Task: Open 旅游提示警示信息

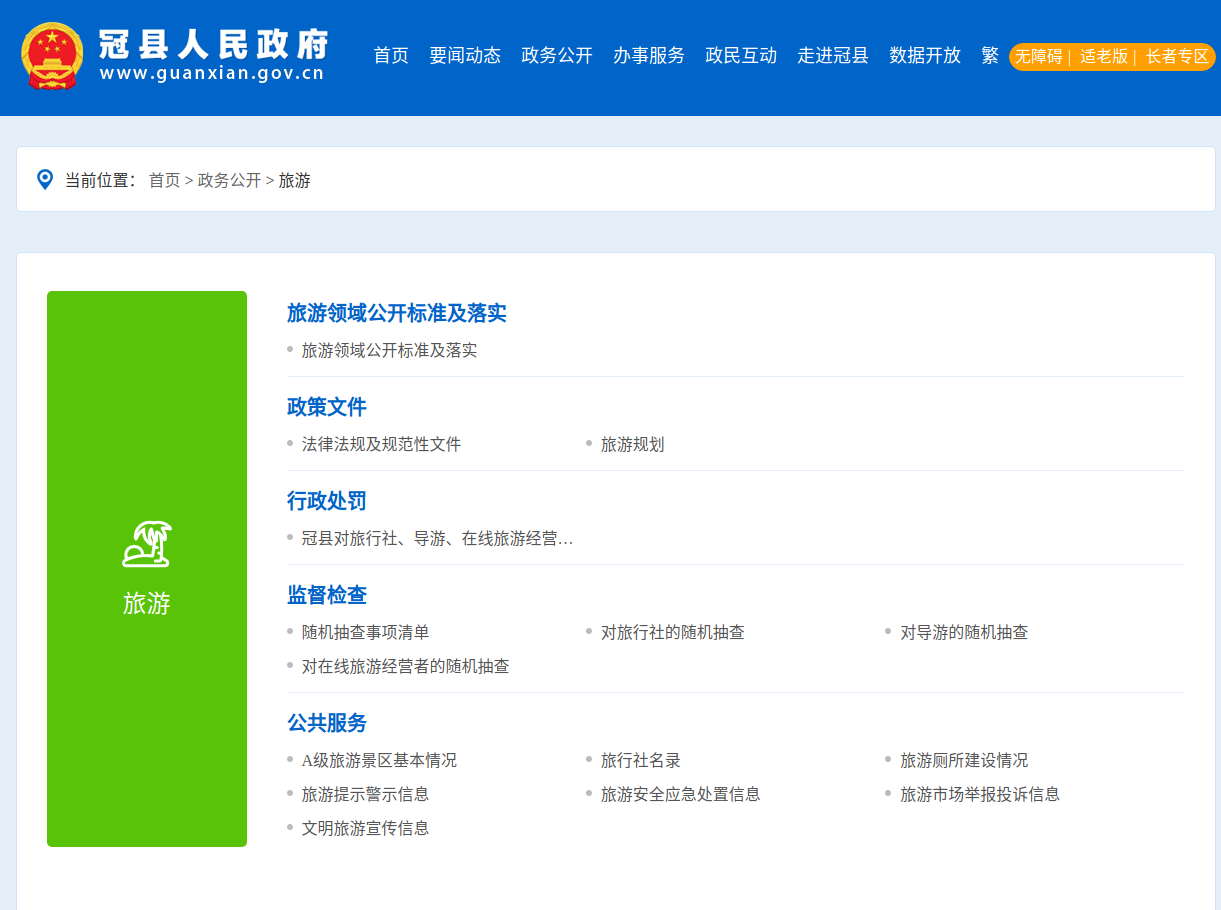Action: tap(365, 795)
